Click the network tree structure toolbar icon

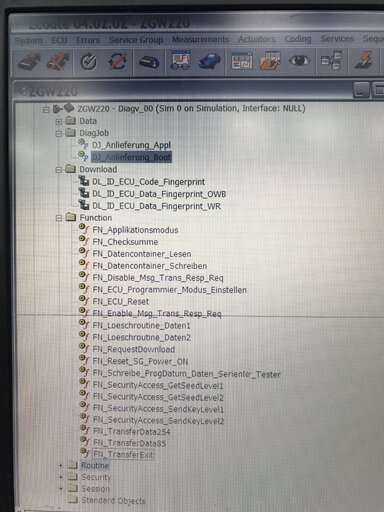click(331, 60)
